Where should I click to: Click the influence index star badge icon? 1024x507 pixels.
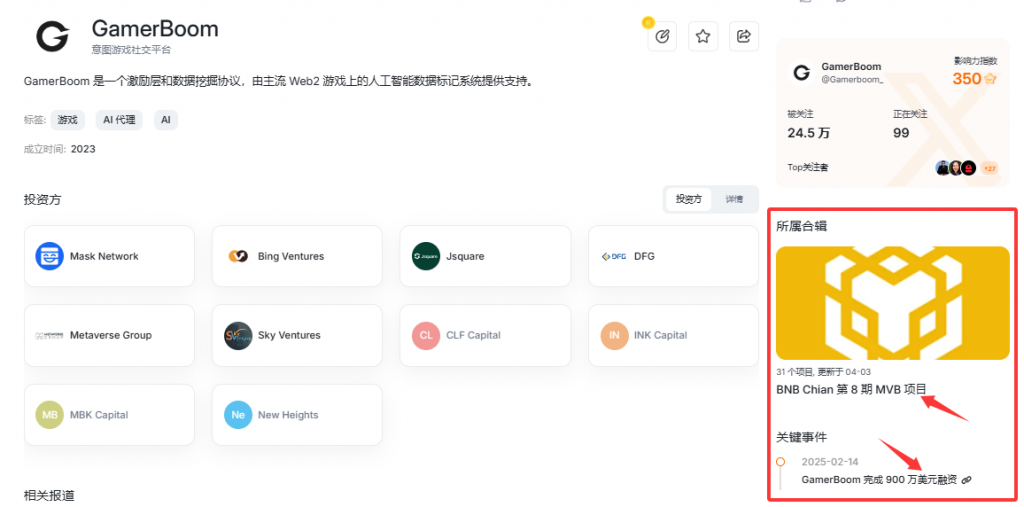(x=990, y=79)
